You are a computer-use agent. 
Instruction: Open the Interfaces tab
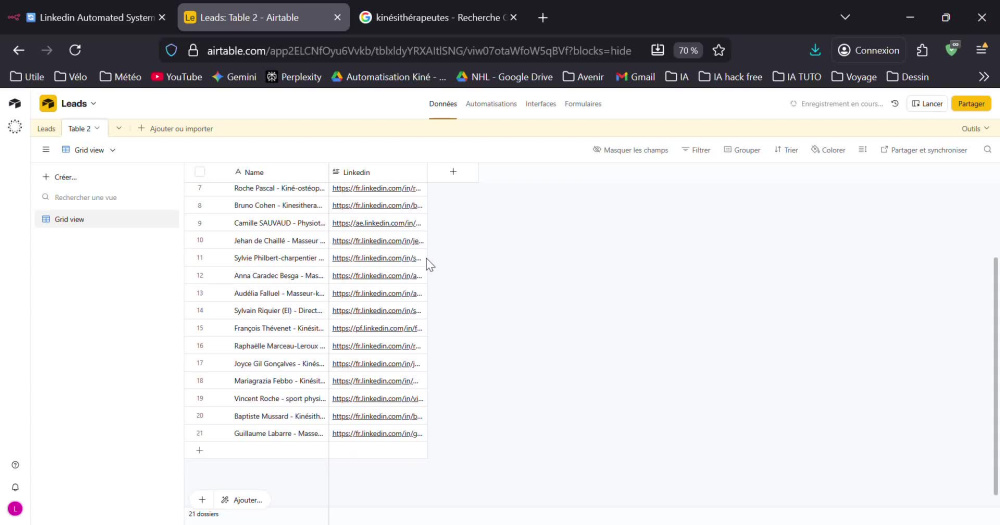(x=540, y=103)
